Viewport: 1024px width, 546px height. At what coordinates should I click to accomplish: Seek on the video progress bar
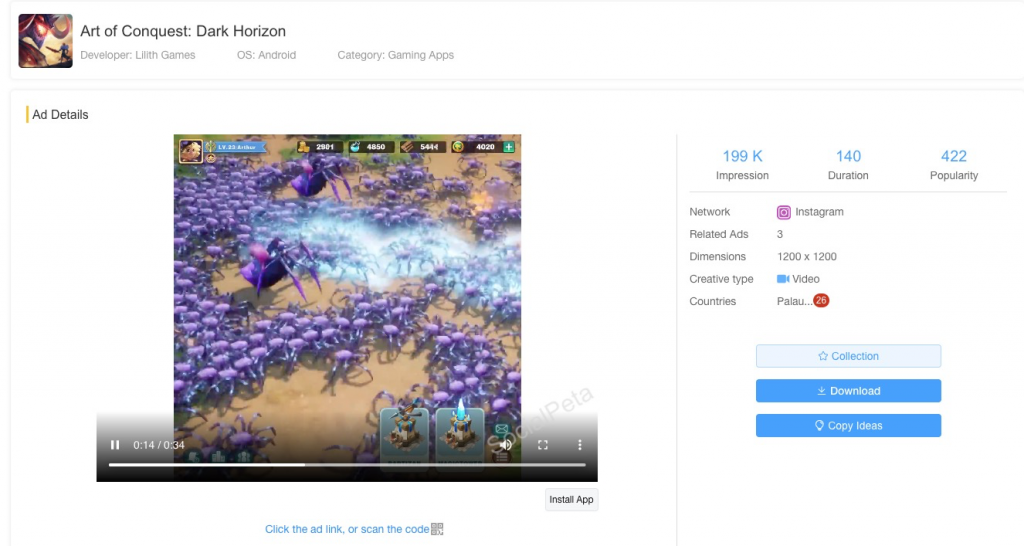pyautogui.click(x=347, y=465)
